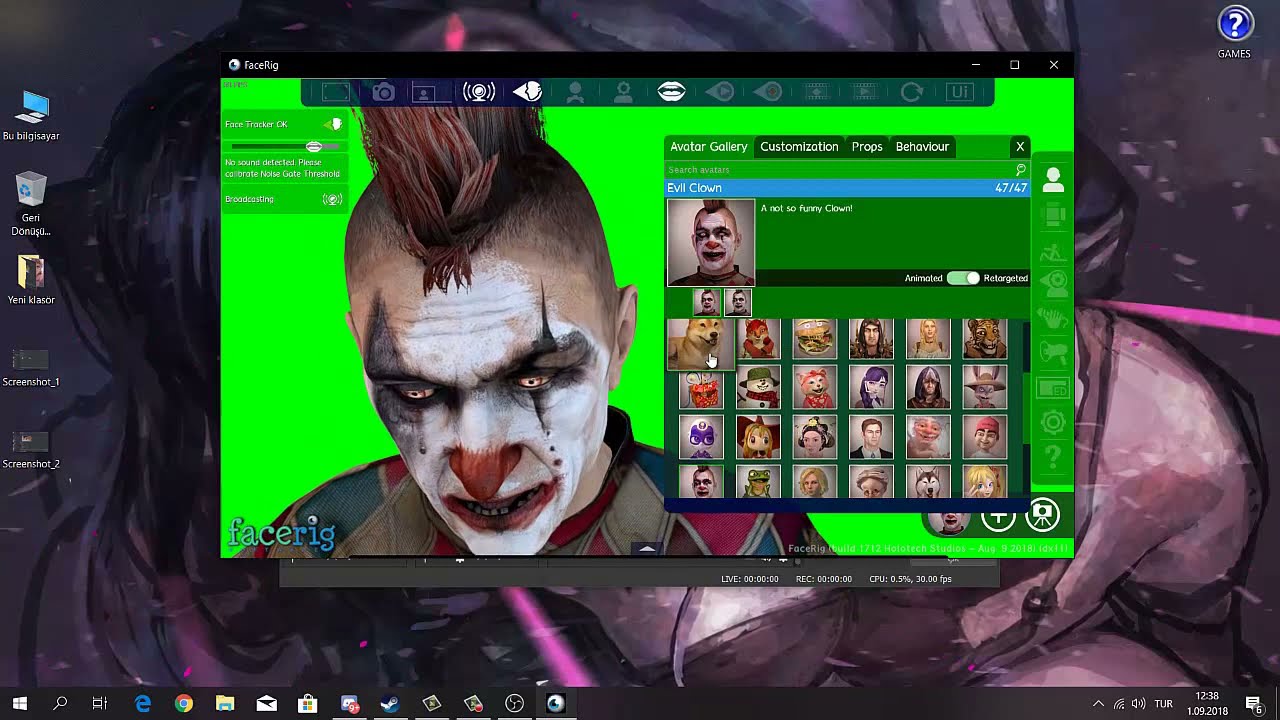Expand the bottom panel arrow handle
The image size is (1280, 720).
647,548
